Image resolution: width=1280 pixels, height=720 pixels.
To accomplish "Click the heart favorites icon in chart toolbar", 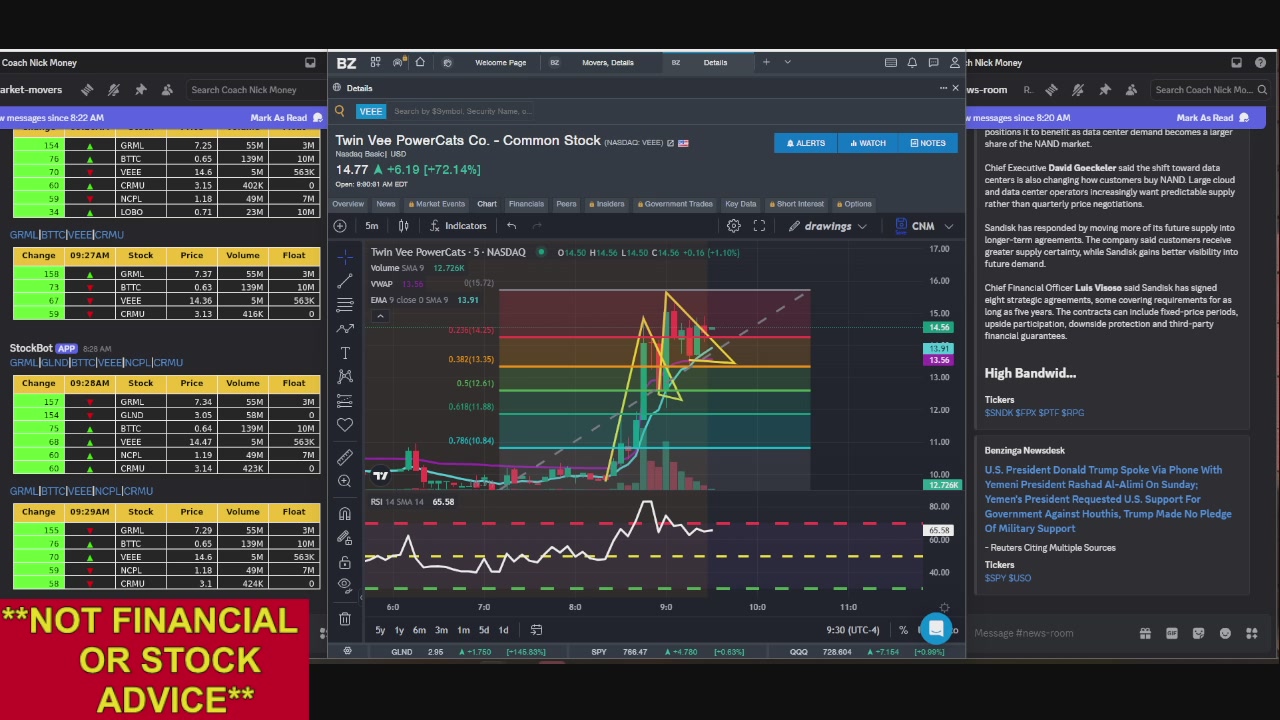I will (x=345, y=425).
